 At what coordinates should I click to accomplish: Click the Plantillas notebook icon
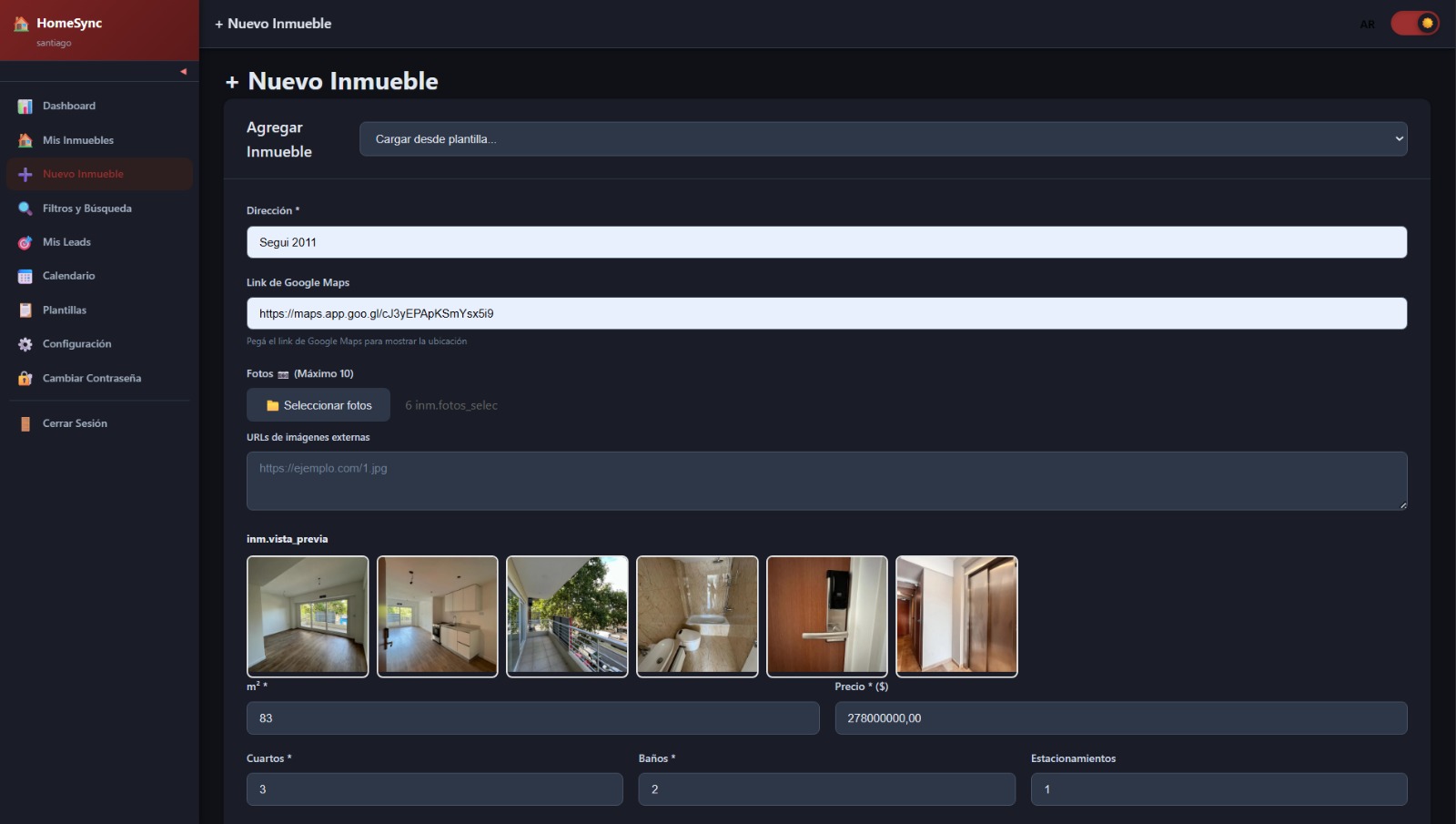pyautogui.click(x=25, y=310)
